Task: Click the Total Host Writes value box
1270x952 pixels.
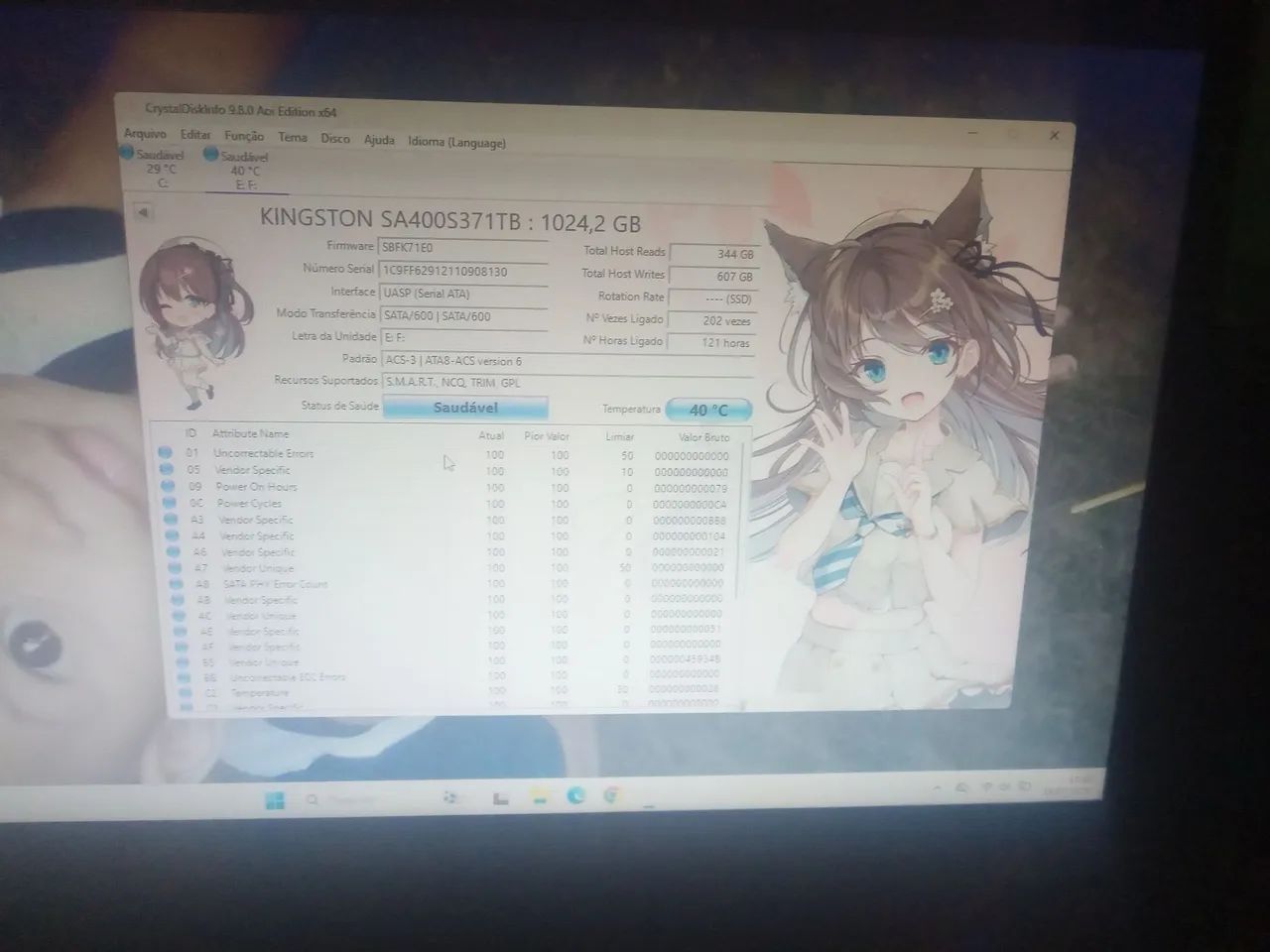Action: point(713,277)
